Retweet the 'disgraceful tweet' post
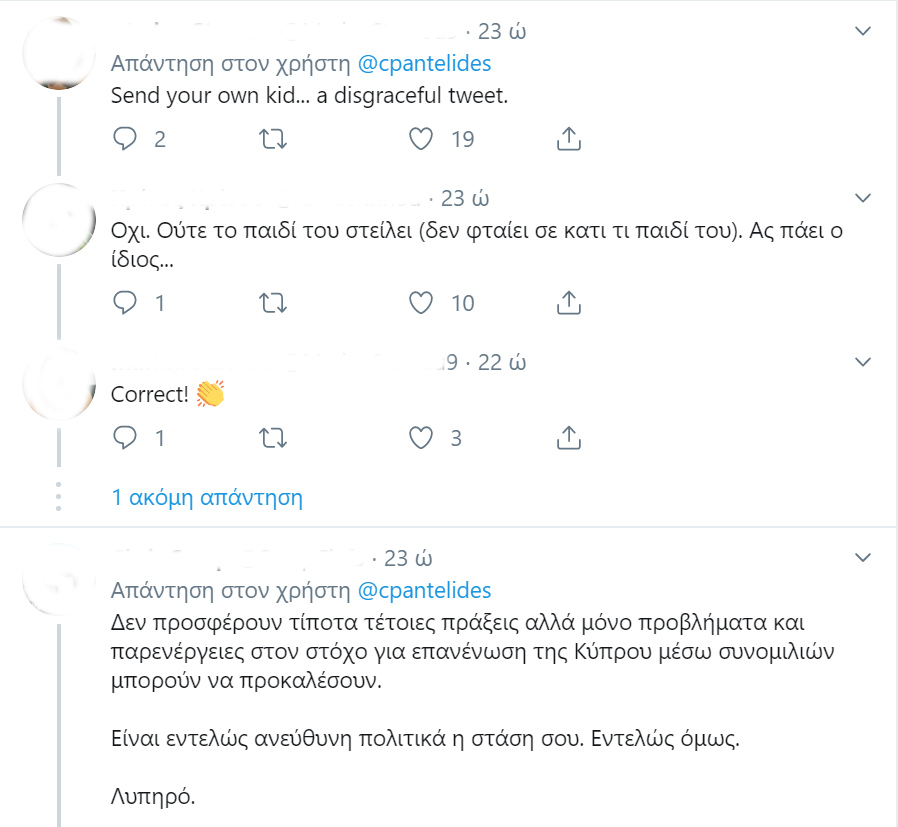 (273, 139)
